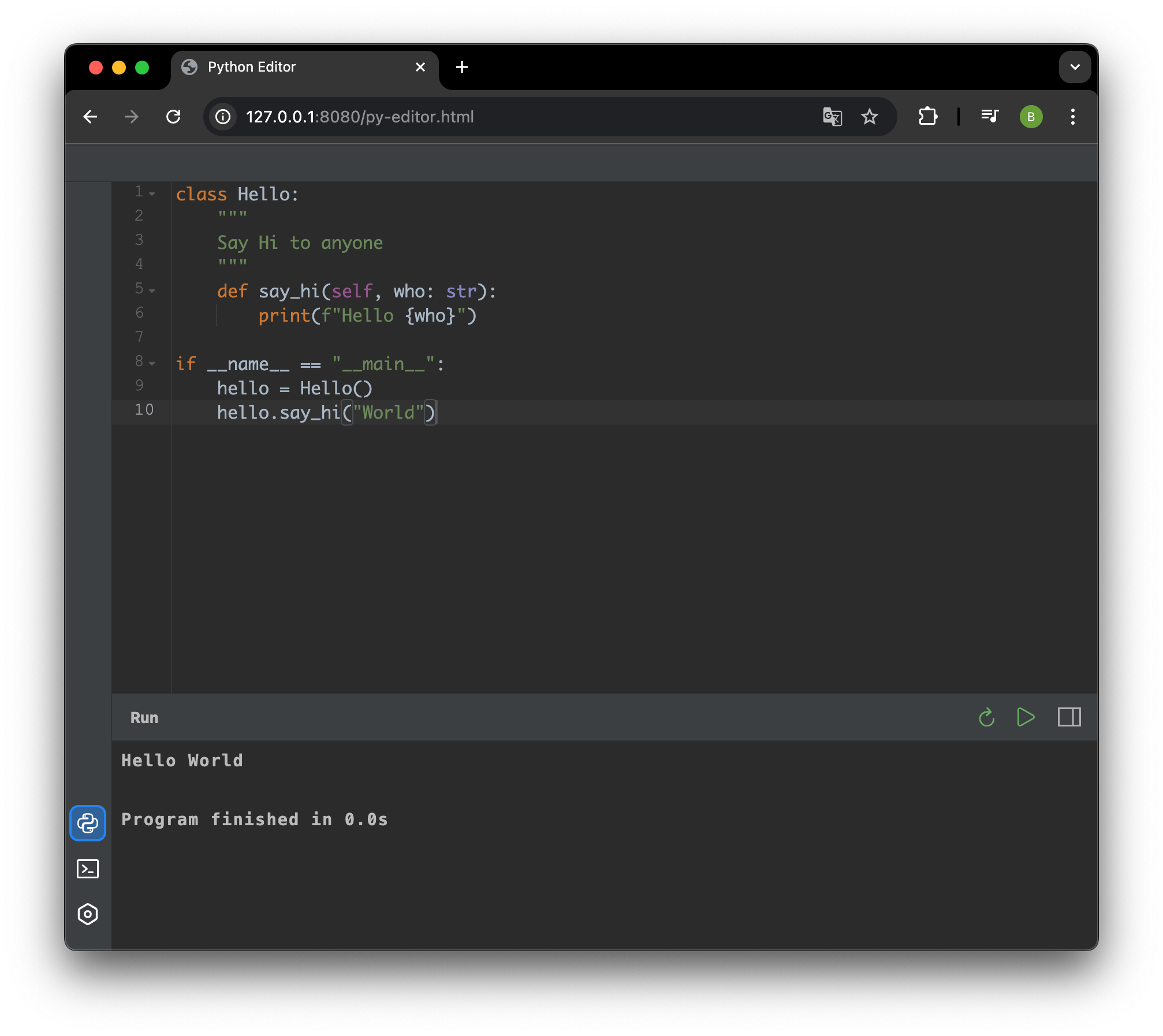This screenshot has width=1163, height=1036.
Task: Bookmark this page with star icon
Action: (870, 117)
